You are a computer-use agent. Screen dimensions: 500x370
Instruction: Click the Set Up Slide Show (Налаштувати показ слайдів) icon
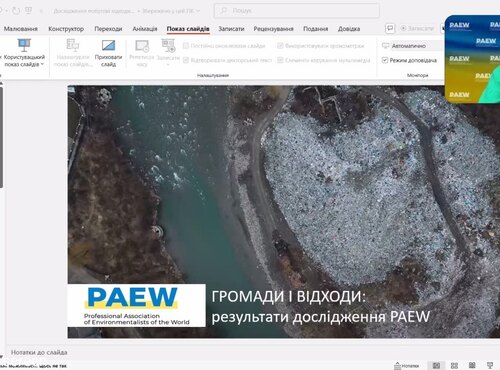click(73, 45)
